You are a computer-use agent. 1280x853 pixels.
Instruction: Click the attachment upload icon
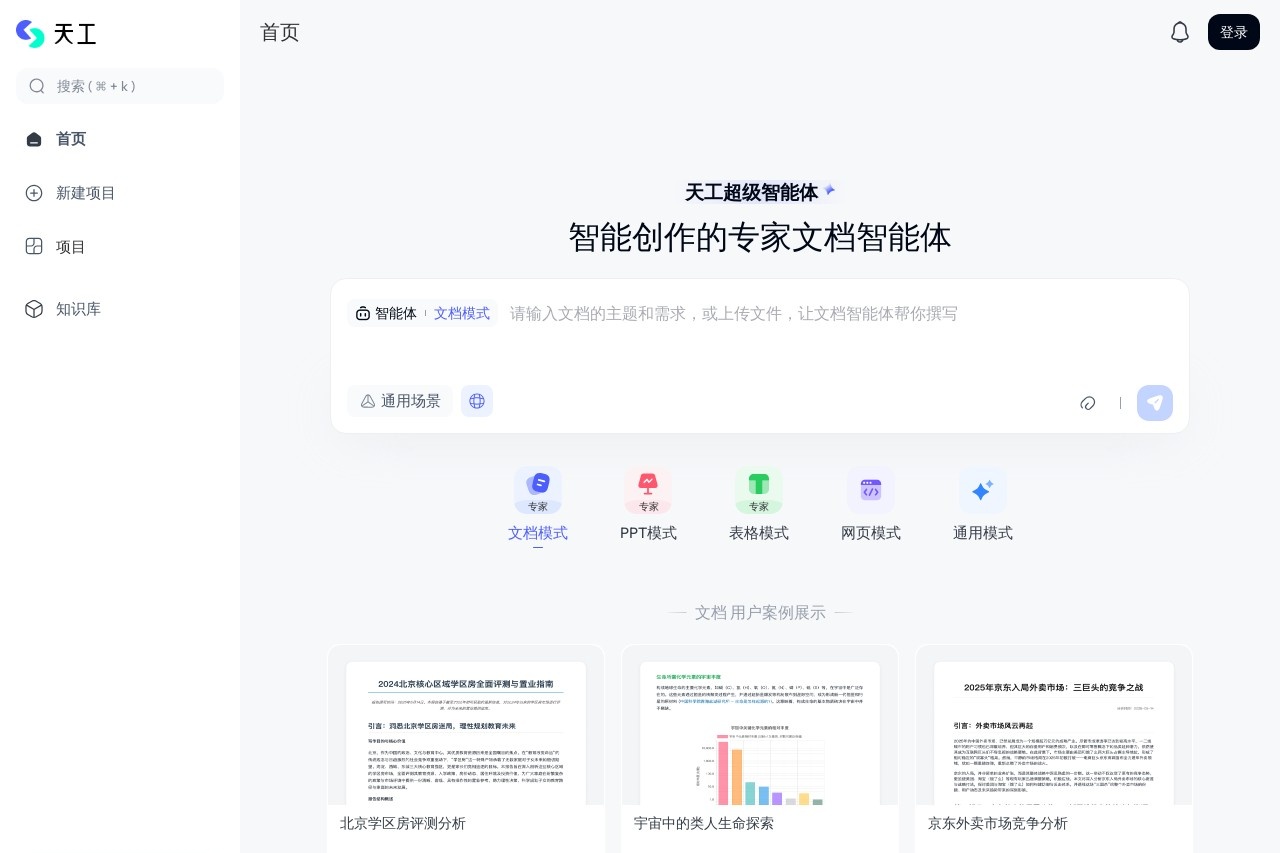tap(1088, 403)
